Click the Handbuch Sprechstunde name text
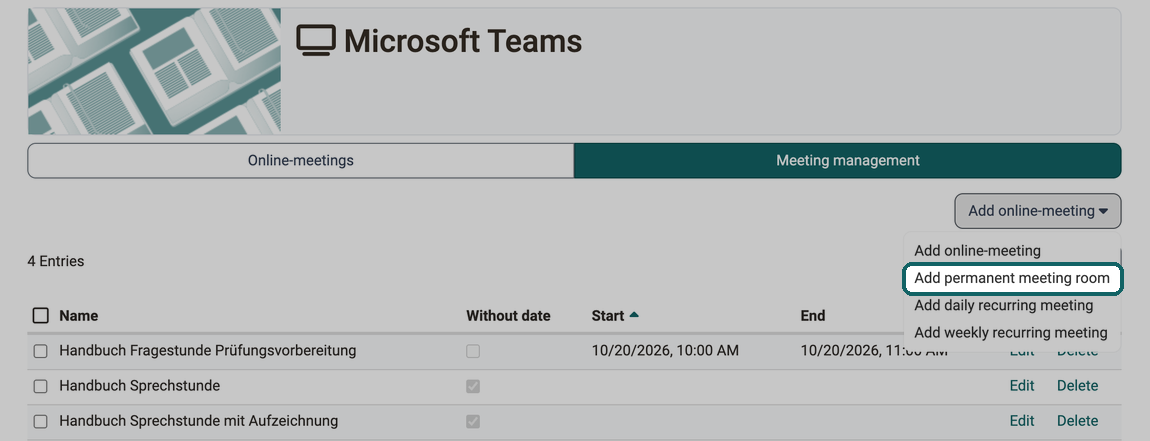 (139, 386)
